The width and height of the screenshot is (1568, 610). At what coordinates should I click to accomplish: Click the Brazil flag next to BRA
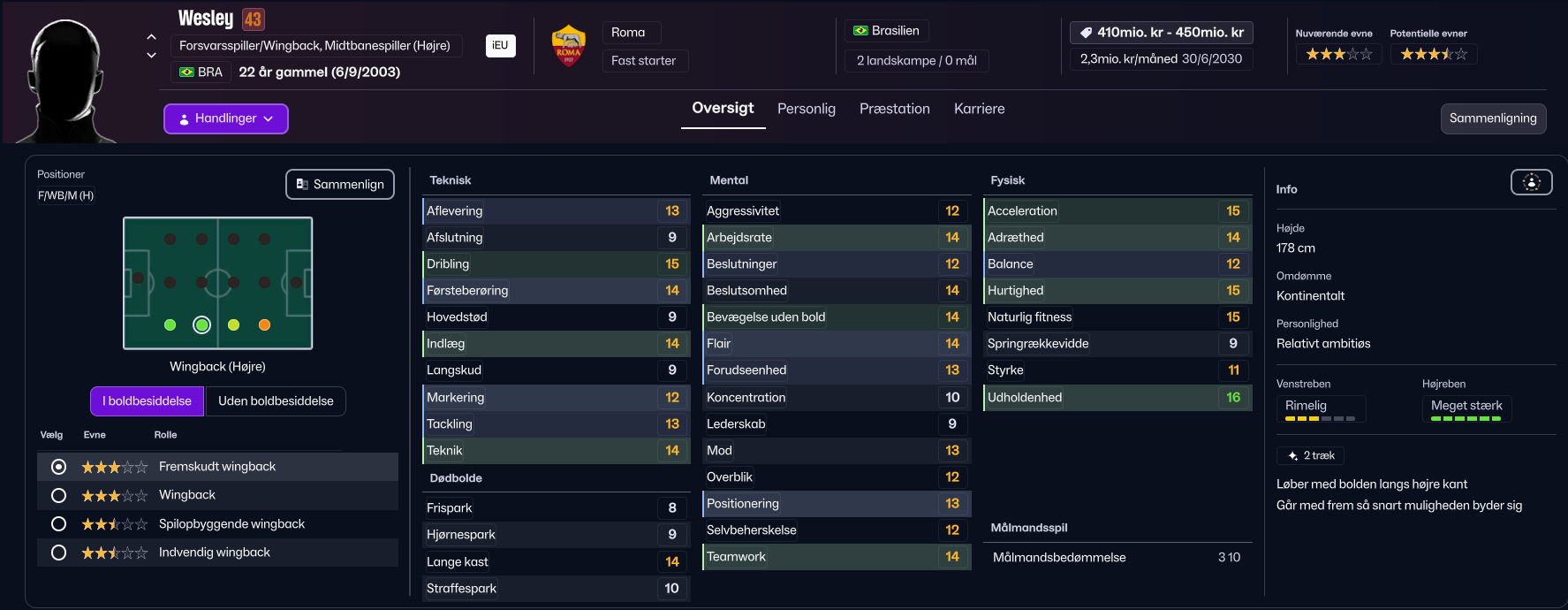(x=186, y=72)
